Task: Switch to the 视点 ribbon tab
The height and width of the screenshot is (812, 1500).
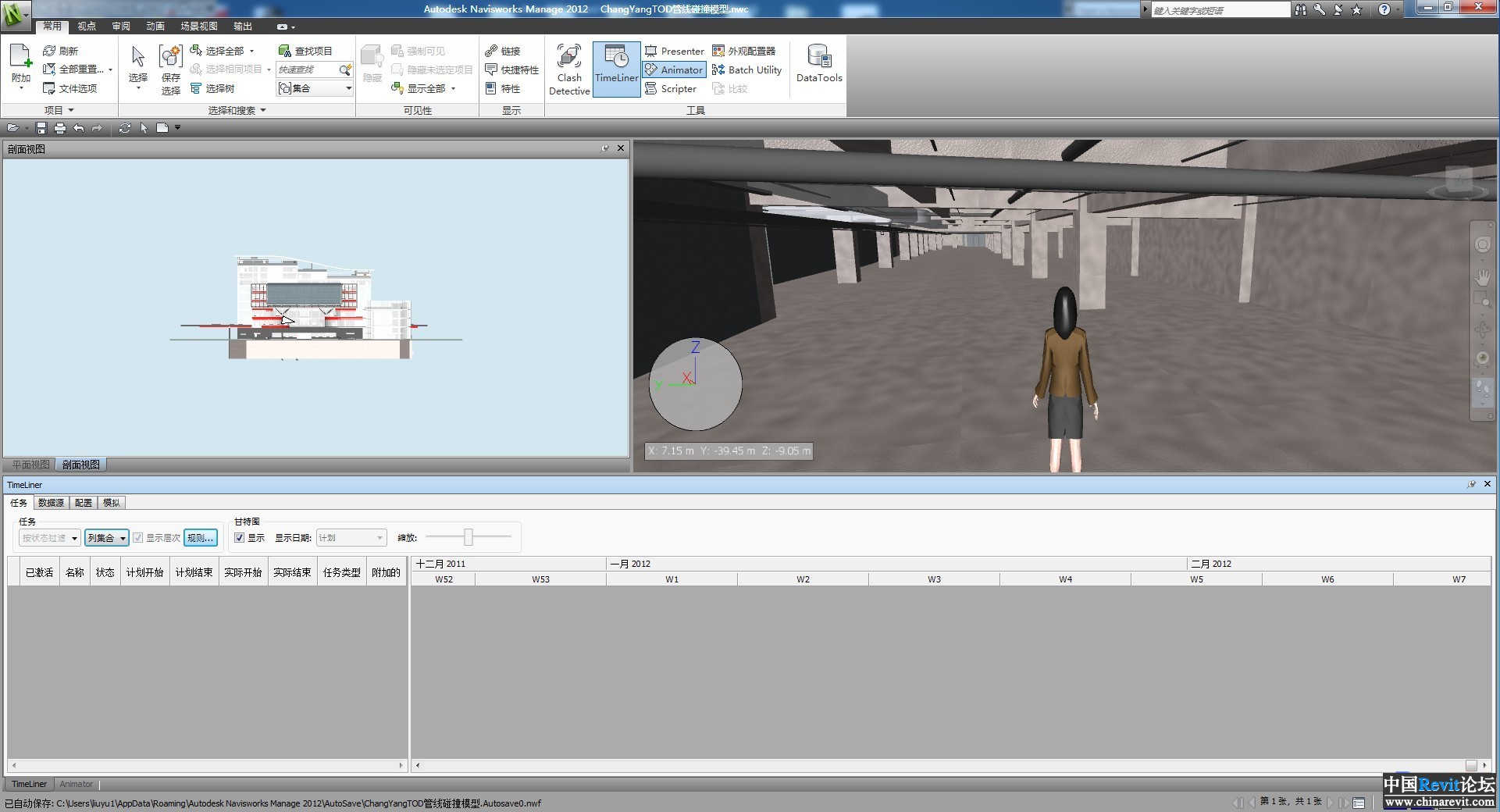Action: click(x=87, y=26)
